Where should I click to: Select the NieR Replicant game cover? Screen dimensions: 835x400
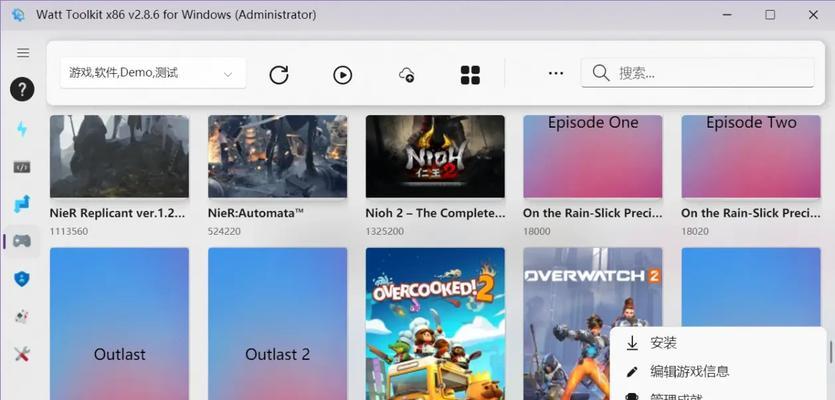click(x=119, y=157)
